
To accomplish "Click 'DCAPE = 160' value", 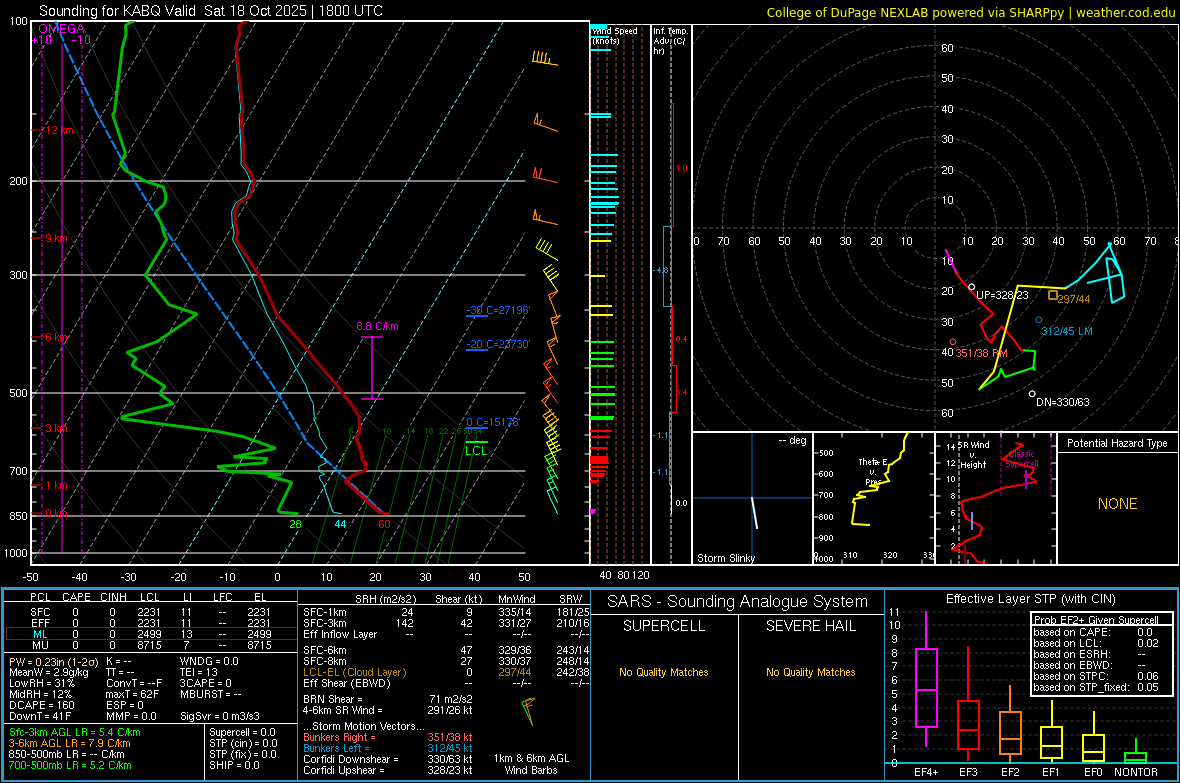I will click(41, 705).
